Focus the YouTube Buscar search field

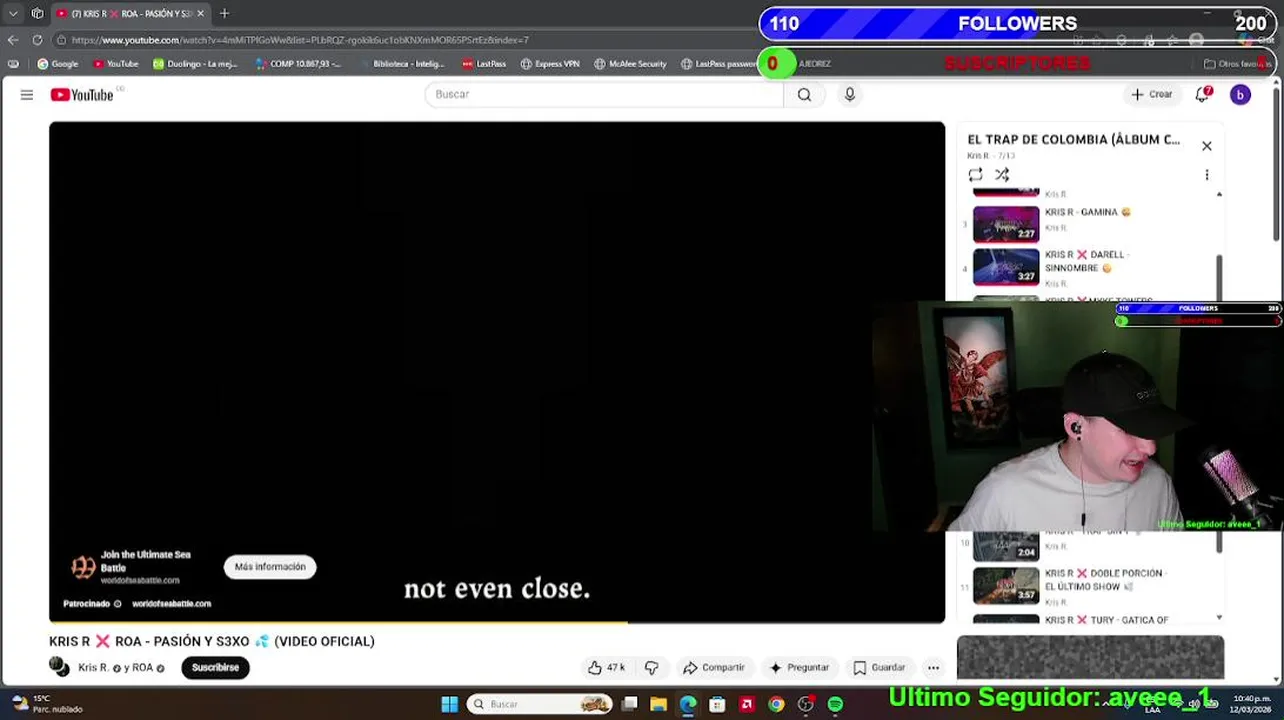(604, 94)
